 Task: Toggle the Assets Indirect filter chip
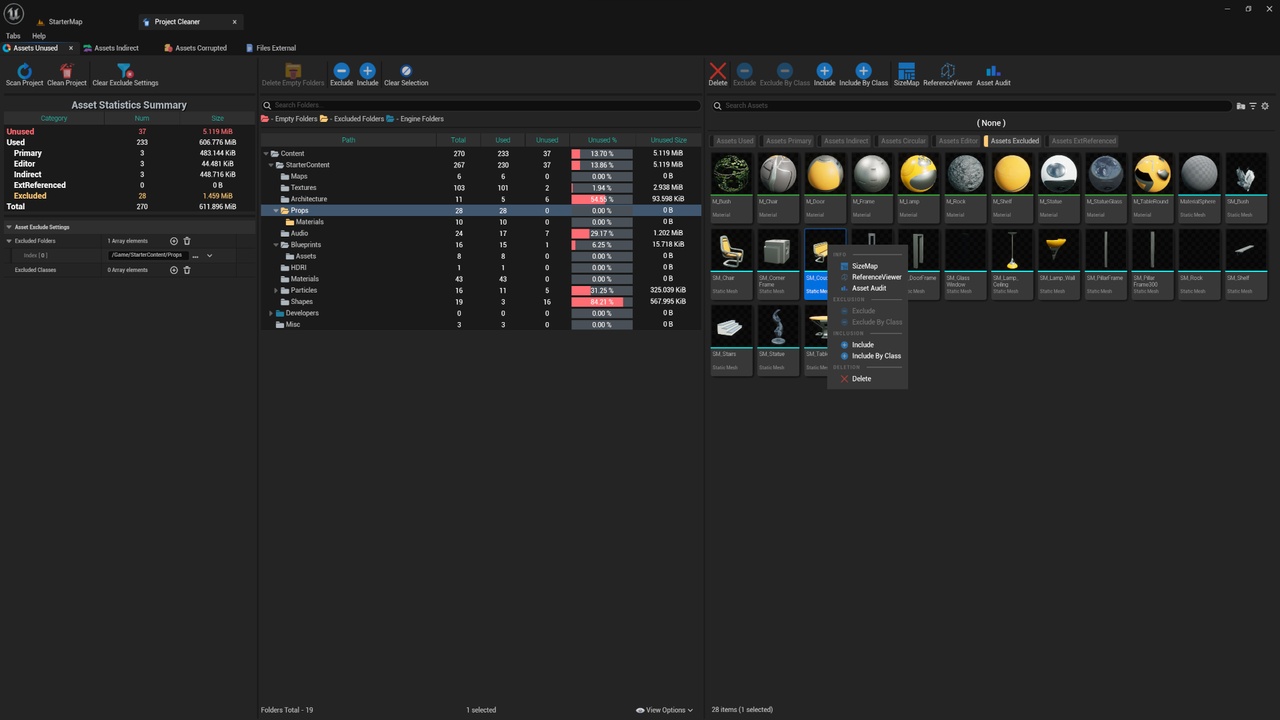click(x=845, y=141)
